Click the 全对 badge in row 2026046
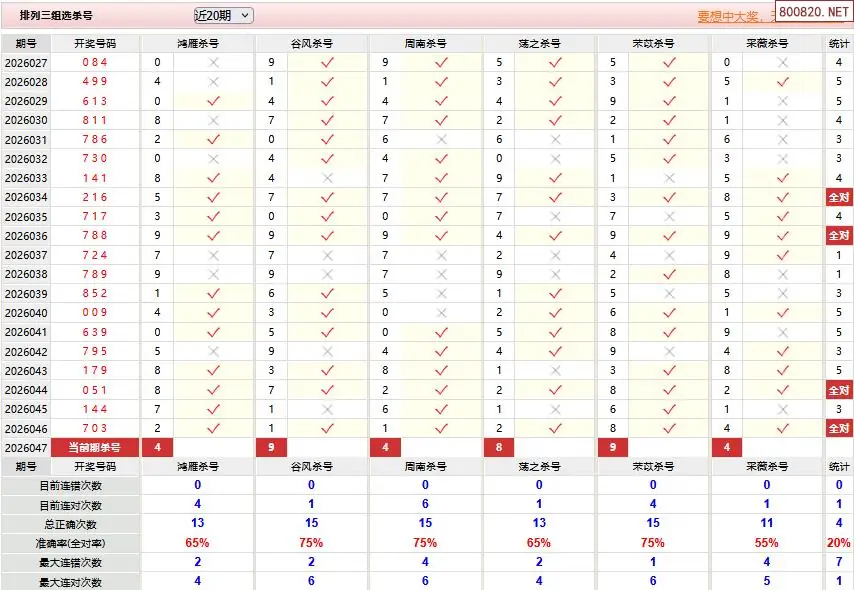Image resolution: width=854 pixels, height=590 pixels. tap(838, 428)
